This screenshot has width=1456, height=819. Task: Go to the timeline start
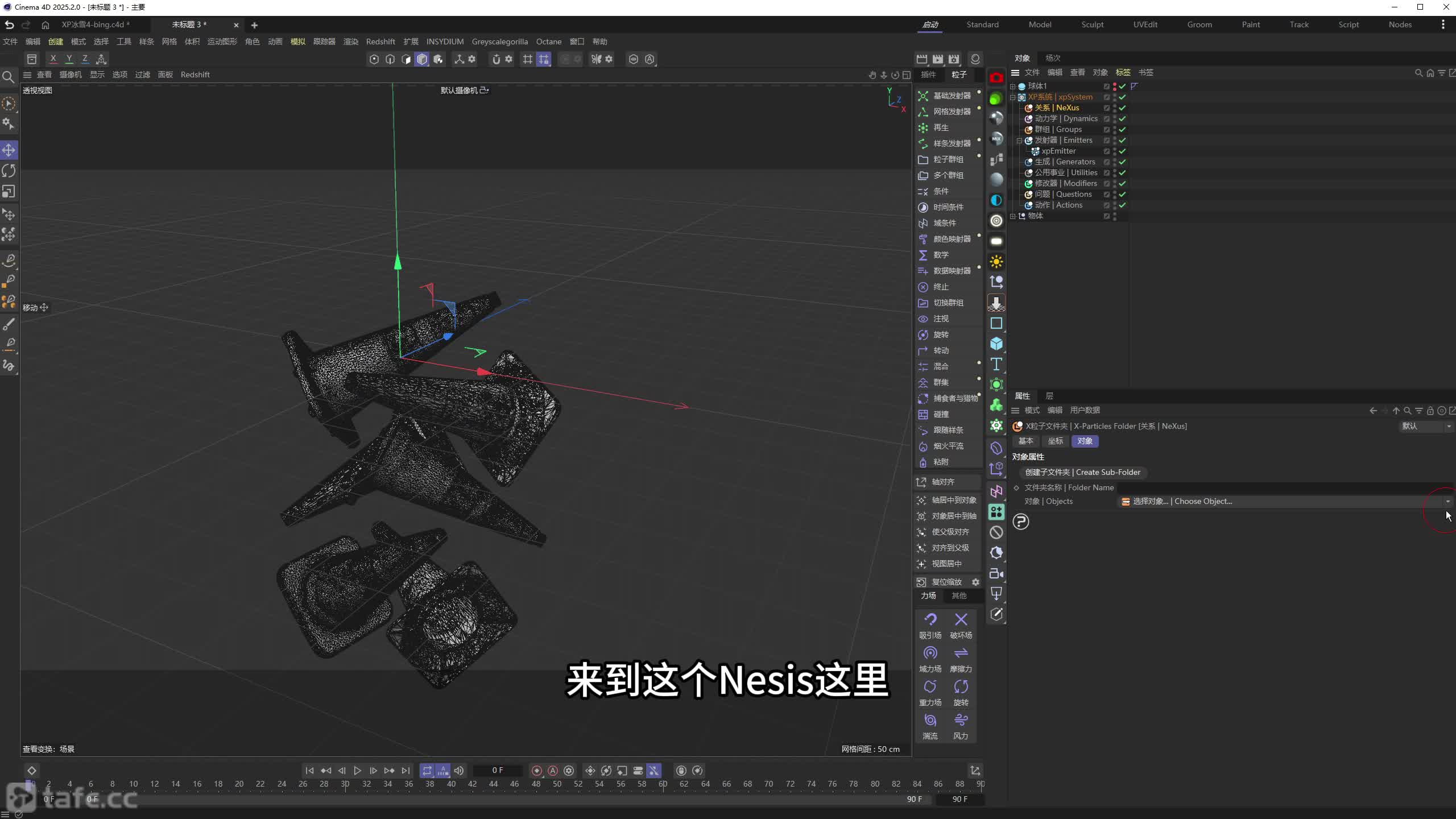pos(309,771)
